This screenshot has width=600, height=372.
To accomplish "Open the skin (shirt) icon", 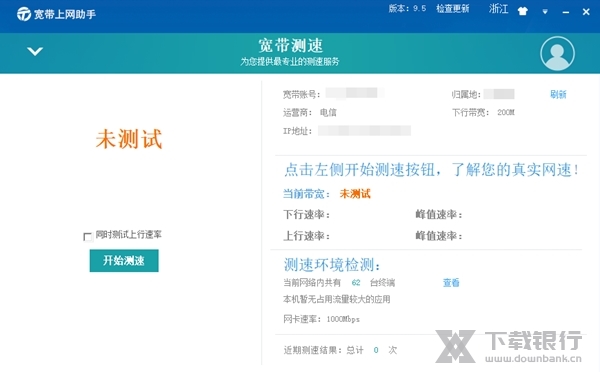I will coord(523,11).
